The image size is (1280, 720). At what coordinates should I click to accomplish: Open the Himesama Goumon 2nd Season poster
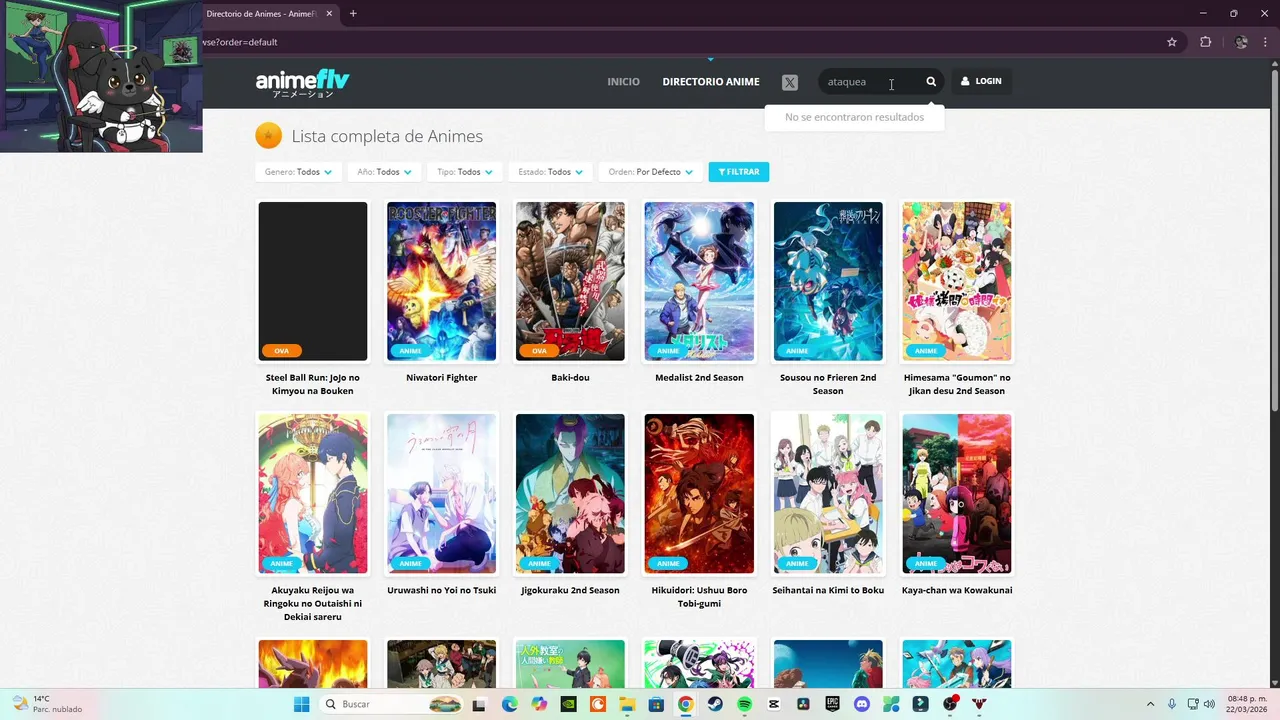point(957,281)
